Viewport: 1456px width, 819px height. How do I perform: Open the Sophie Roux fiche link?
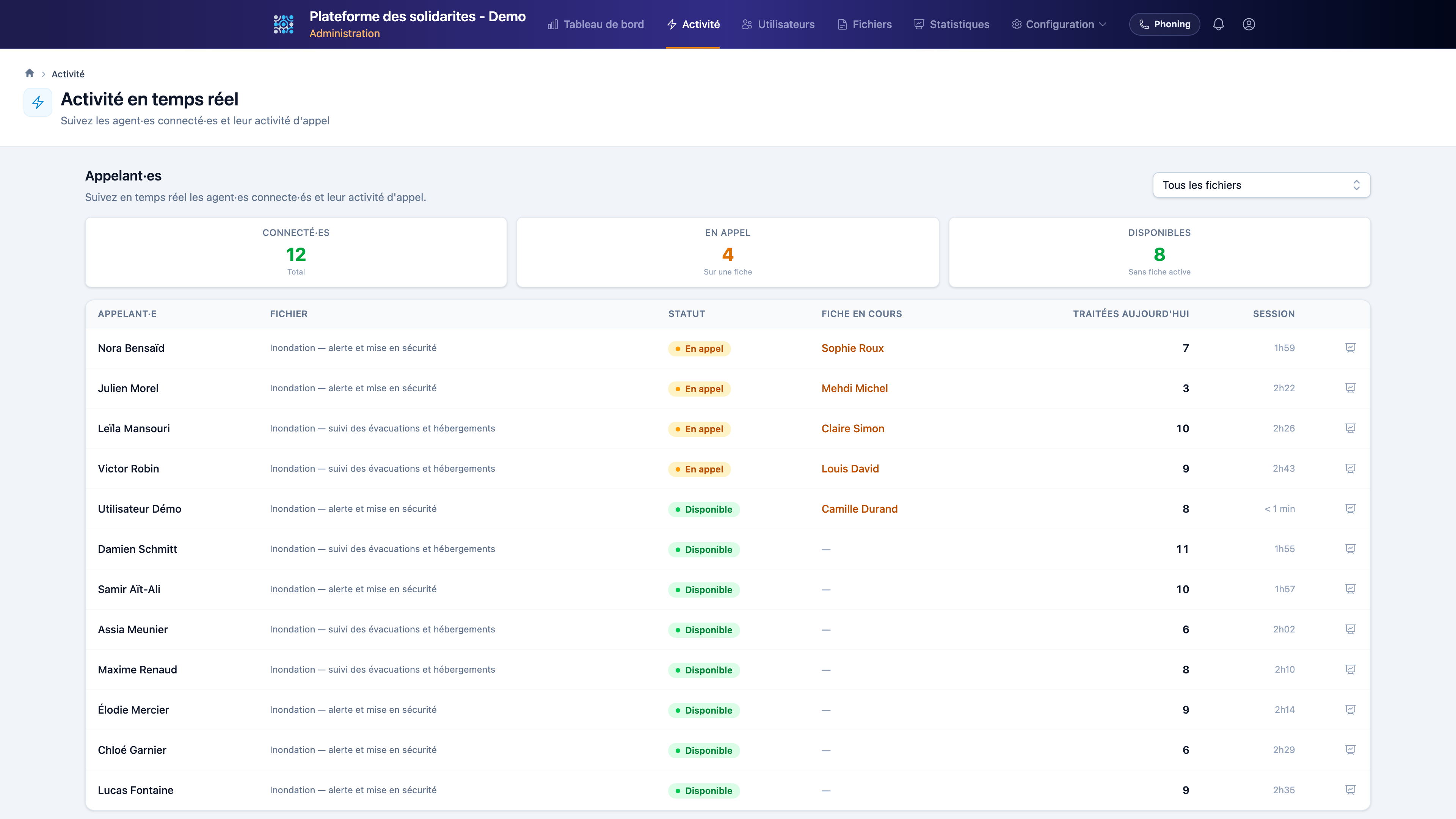pyautogui.click(x=852, y=348)
